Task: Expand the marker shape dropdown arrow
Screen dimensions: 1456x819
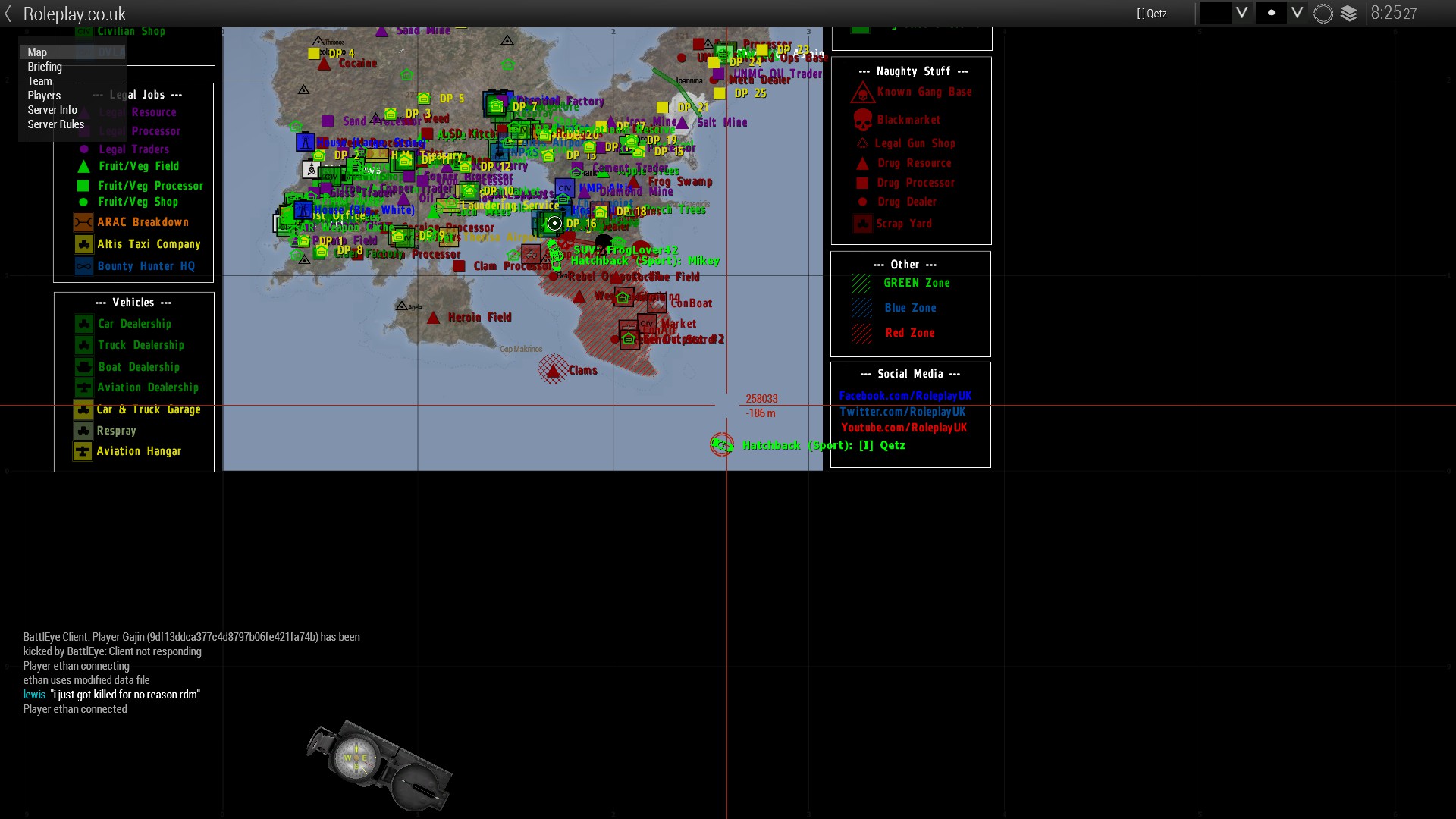Action: pyautogui.click(x=1298, y=13)
